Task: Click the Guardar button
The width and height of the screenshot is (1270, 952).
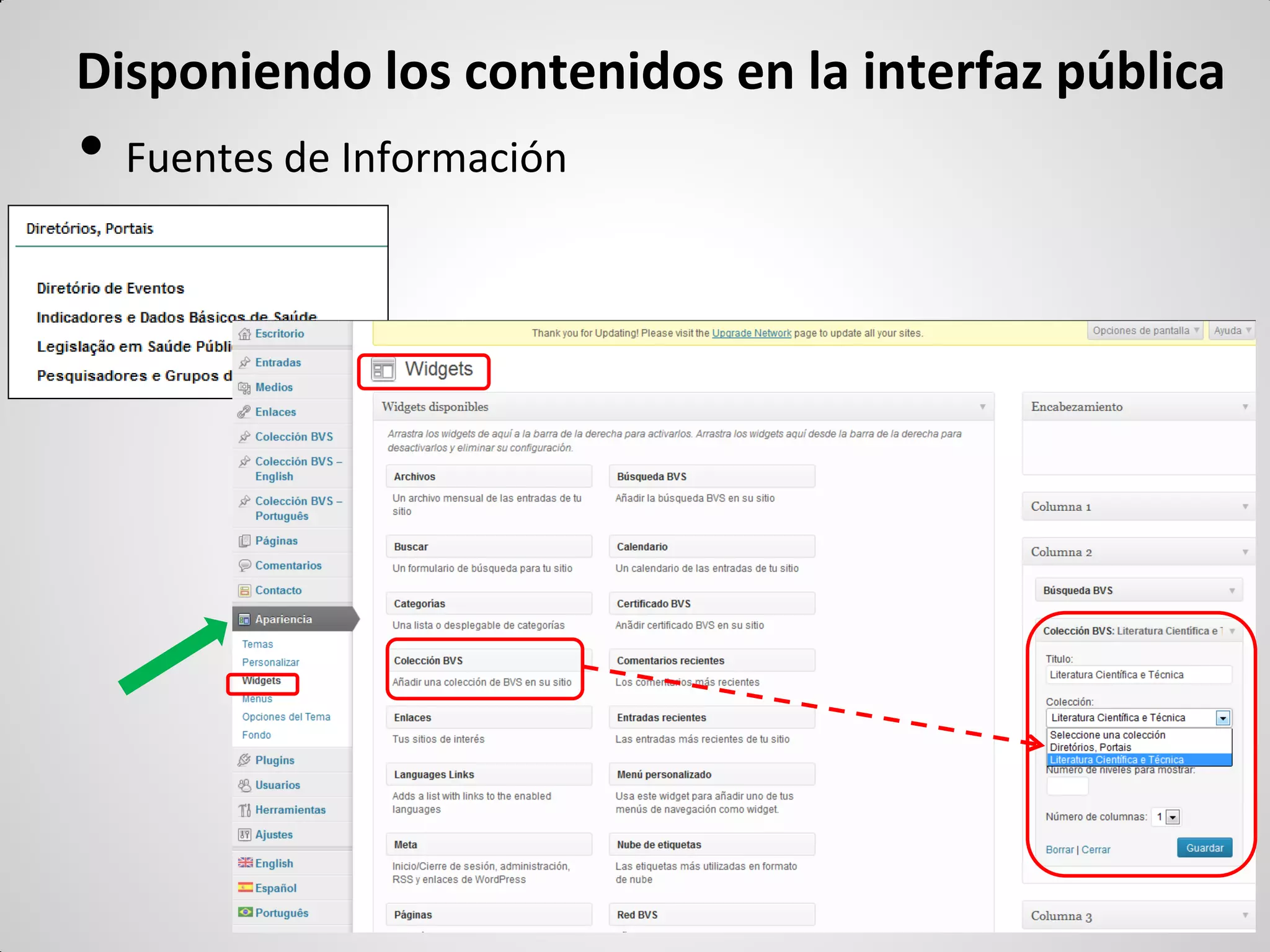Action: [x=1204, y=848]
